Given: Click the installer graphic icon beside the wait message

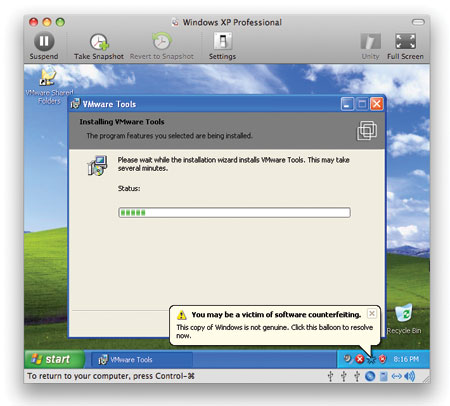Looking at the screenshot, I should point(97,165).
